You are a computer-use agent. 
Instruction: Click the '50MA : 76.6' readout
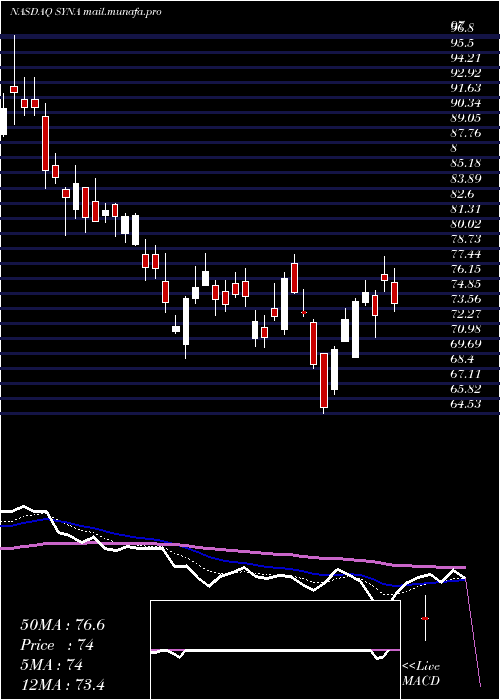pyautogui.click(x=63, y=625)
